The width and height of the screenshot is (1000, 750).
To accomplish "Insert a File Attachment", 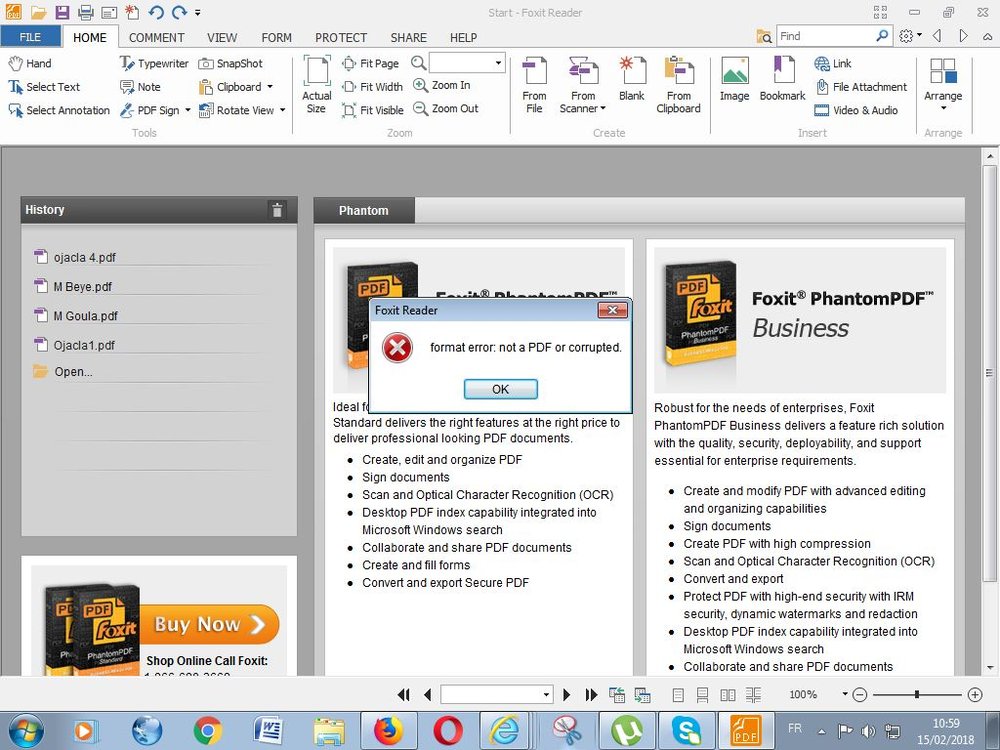I will pyautogui.click(x=860, y=86).
